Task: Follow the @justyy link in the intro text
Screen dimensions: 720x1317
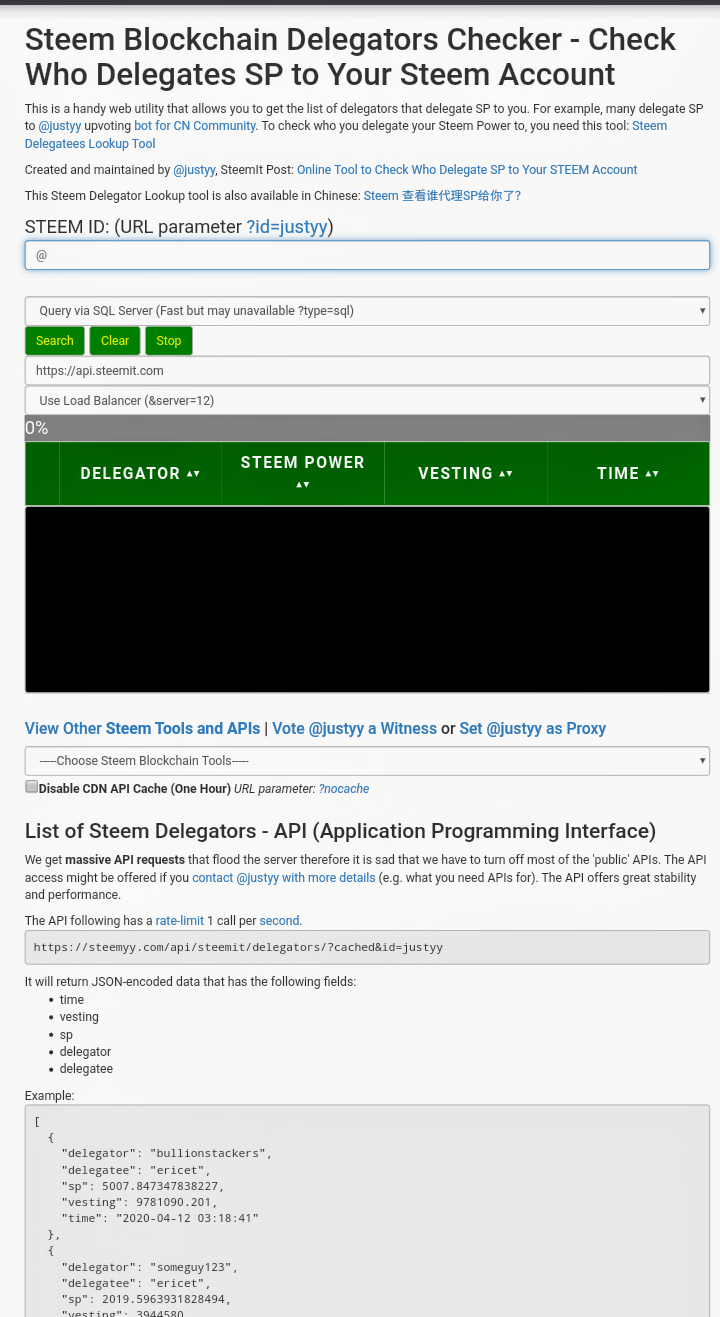Action: pyautogui.click(x=60, y=126)
